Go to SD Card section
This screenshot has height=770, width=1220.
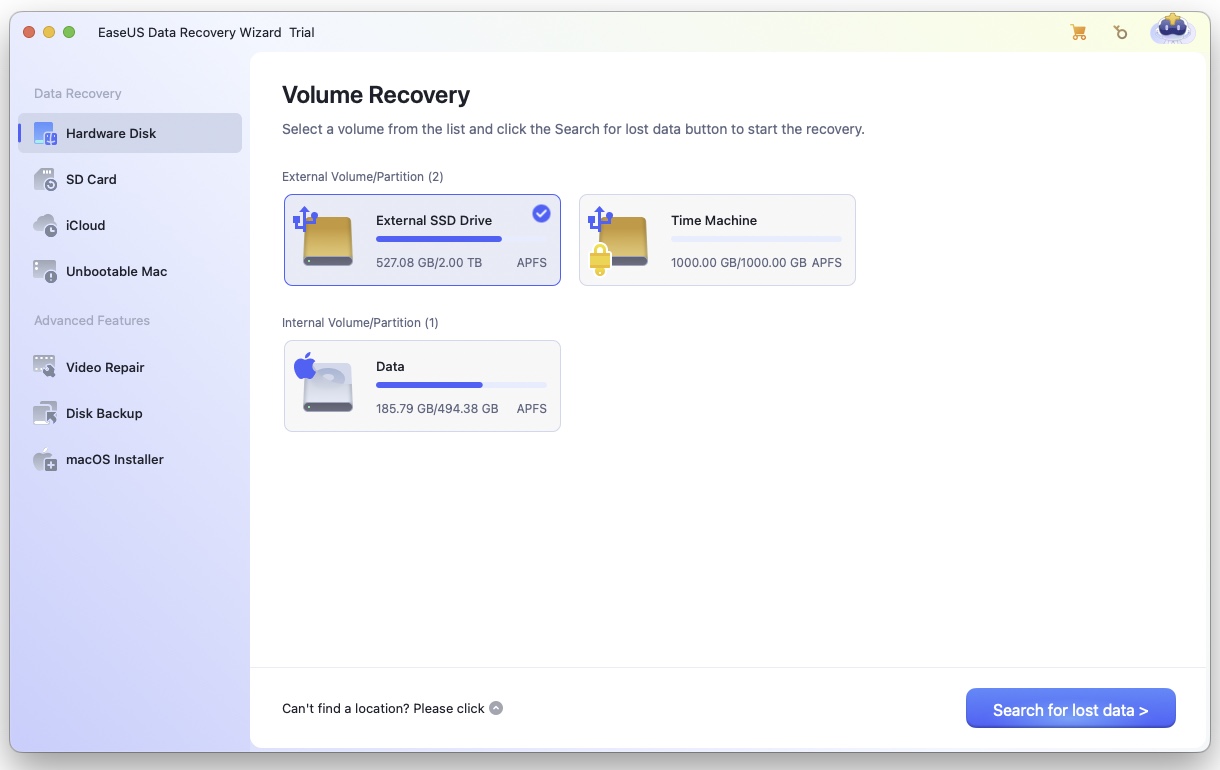pyautogui.click(x=130, y=179)
